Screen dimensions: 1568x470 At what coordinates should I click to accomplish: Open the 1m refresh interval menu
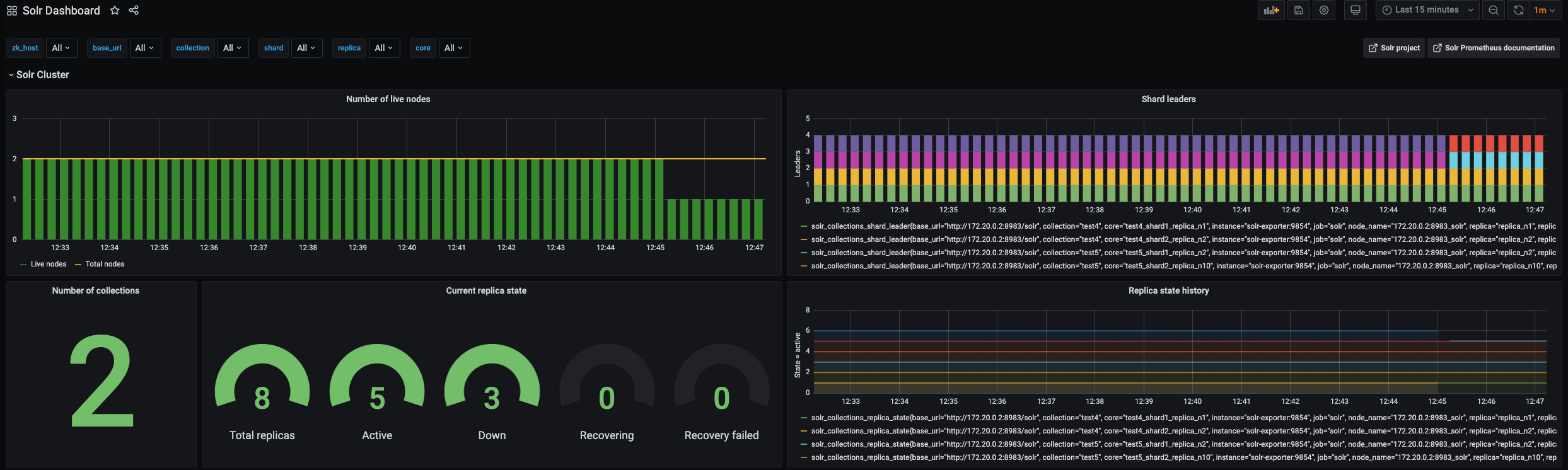(x=1544, y=10)
